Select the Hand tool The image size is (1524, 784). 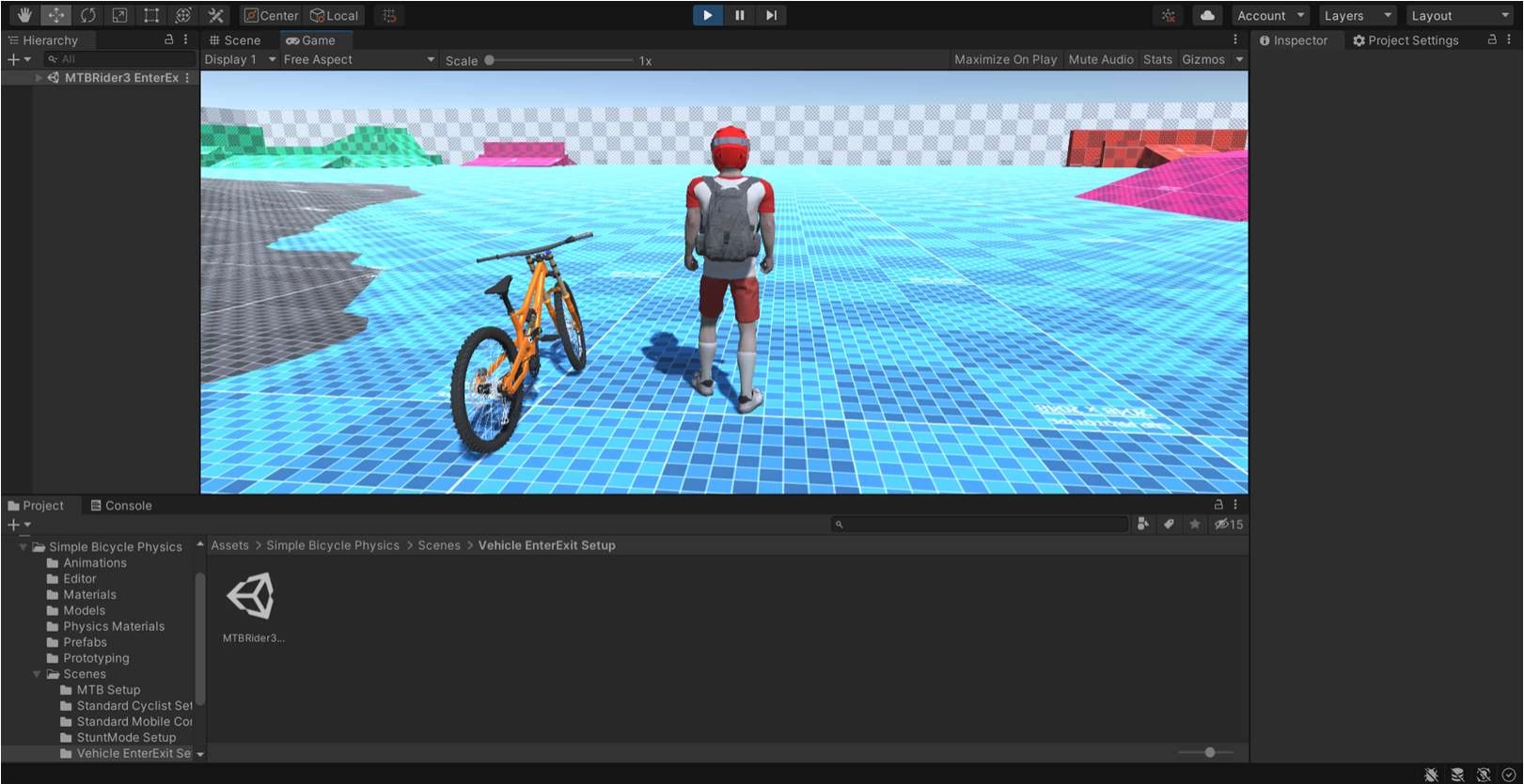point(24,15)
